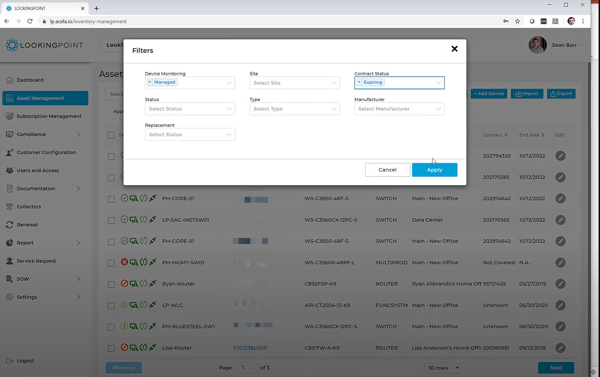Click the F3C2136L00P serial link
This screenshot has width=600, height=377.
pyautogui.click(x=250, y=348)
